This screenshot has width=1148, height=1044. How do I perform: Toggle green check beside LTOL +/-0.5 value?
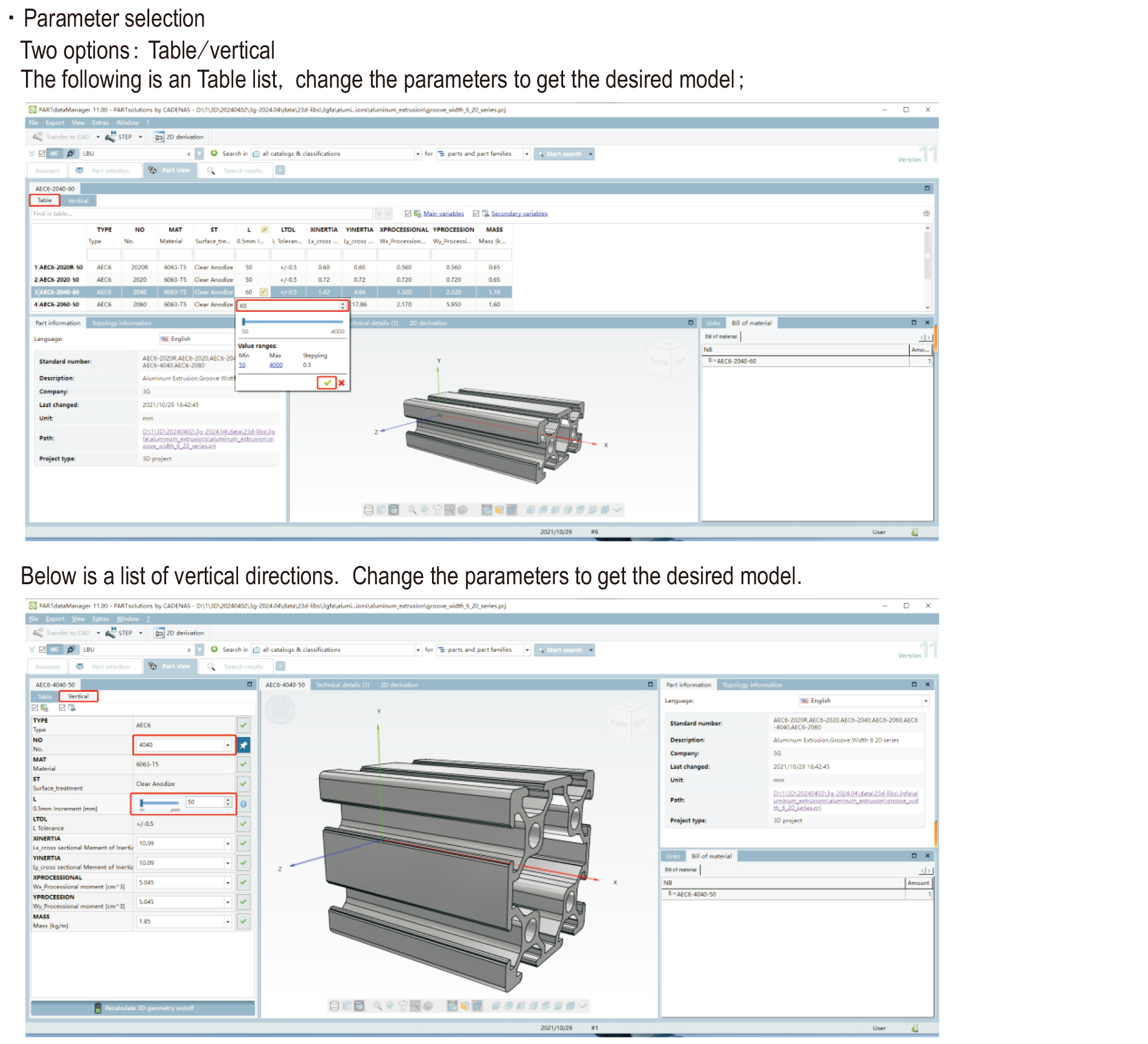coord(243,823)
